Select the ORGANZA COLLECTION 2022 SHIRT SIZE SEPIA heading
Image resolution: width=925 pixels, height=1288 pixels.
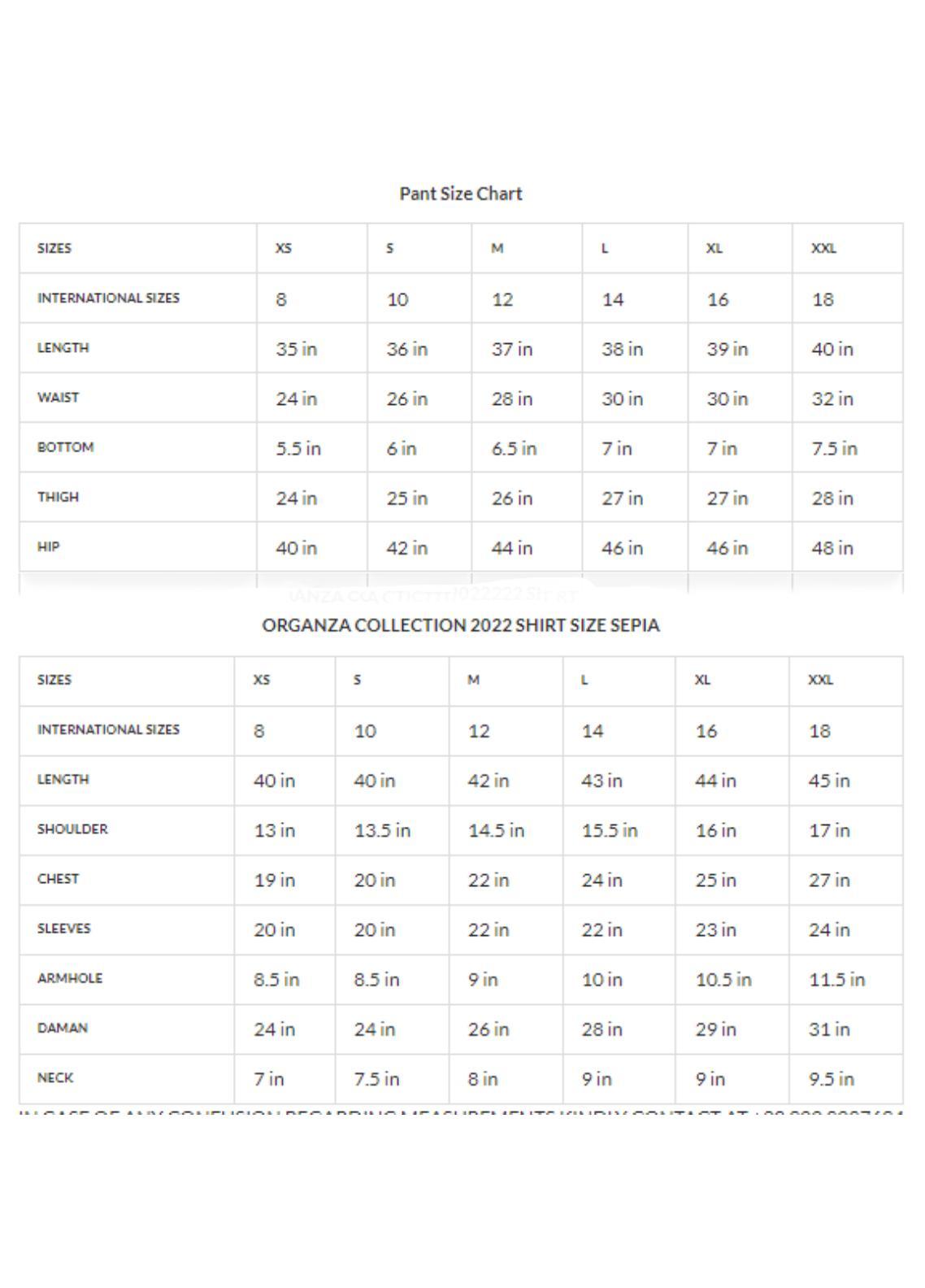point(460,625)
